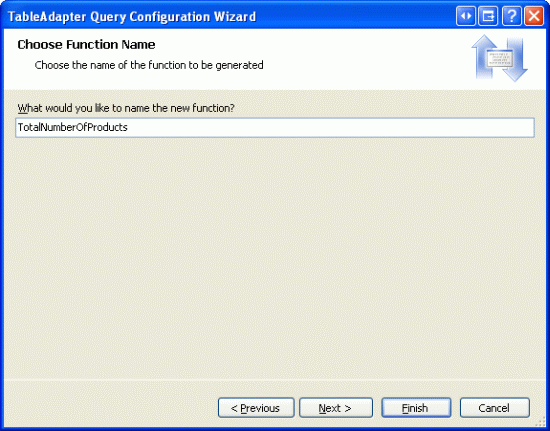Close the wizard with the red X
Viewport: 550px width, 431px height.
click(534, 16)
